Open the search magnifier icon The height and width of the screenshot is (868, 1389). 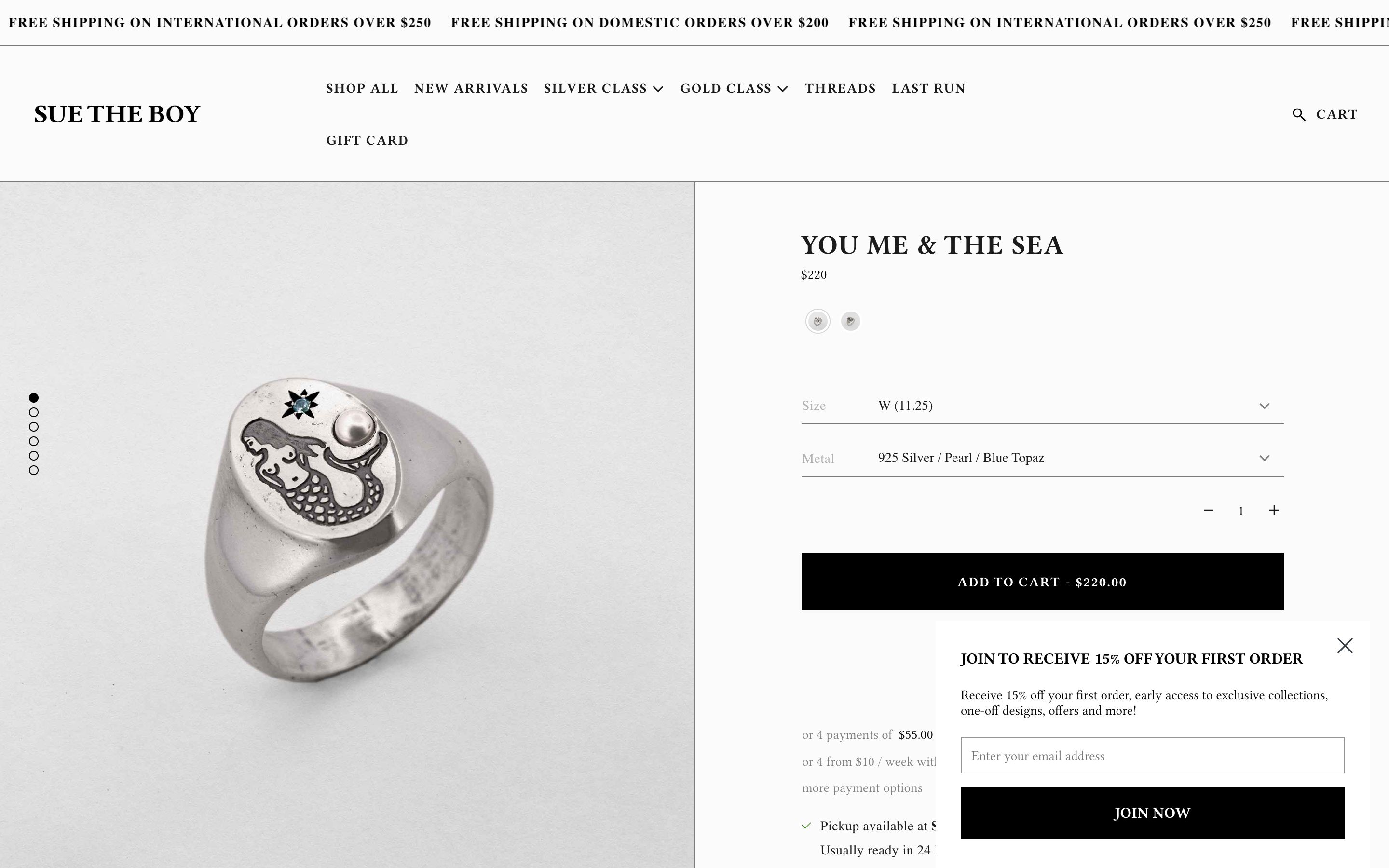point(1299,114)
